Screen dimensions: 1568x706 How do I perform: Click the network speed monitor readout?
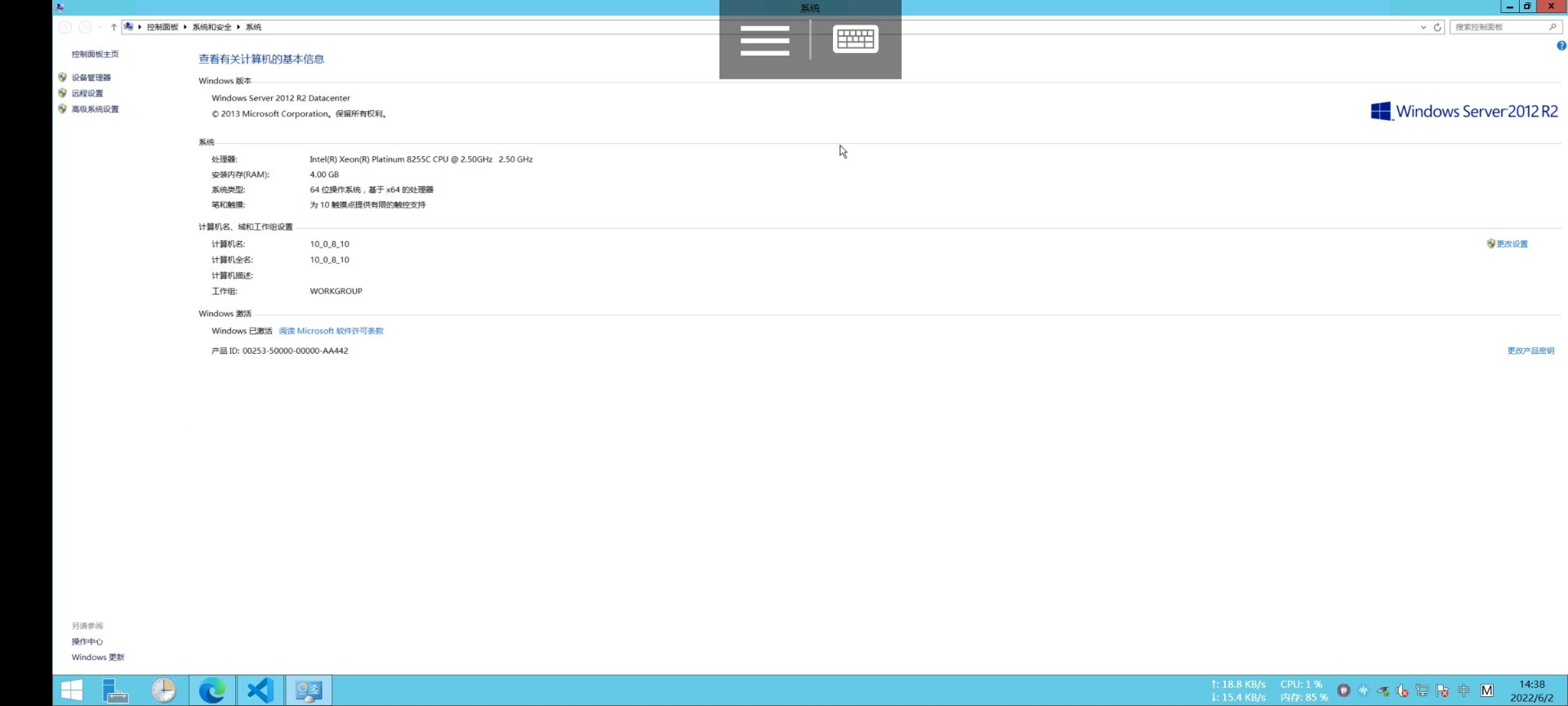click(1238, 690)
